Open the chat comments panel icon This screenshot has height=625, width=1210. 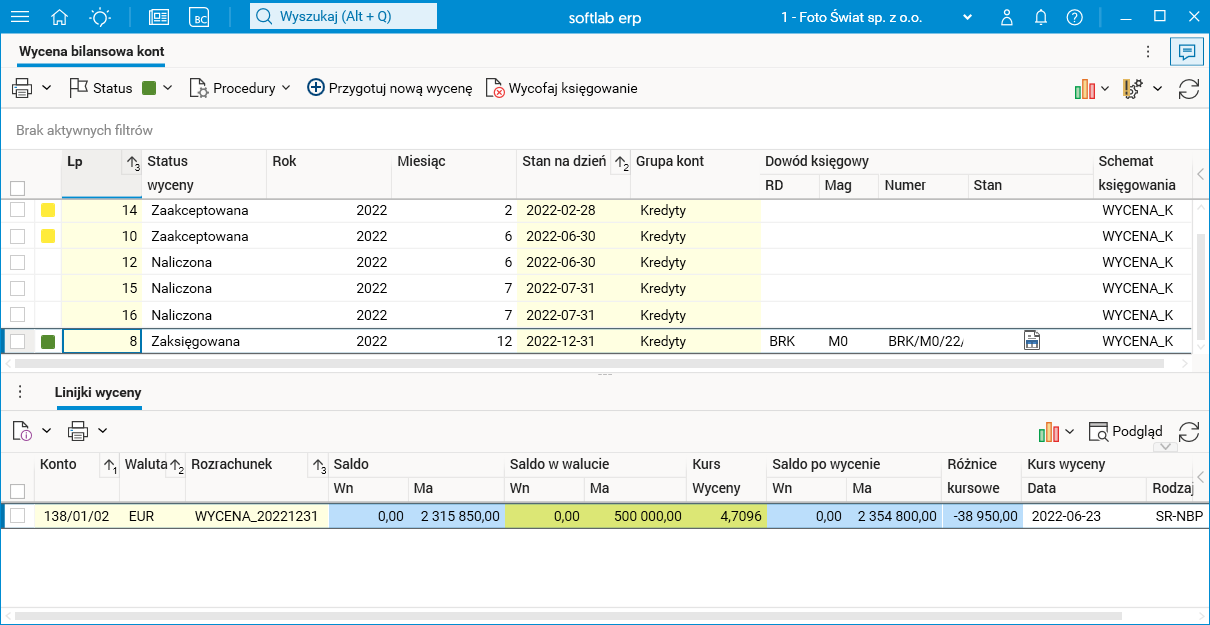[x=1187, y=52]
